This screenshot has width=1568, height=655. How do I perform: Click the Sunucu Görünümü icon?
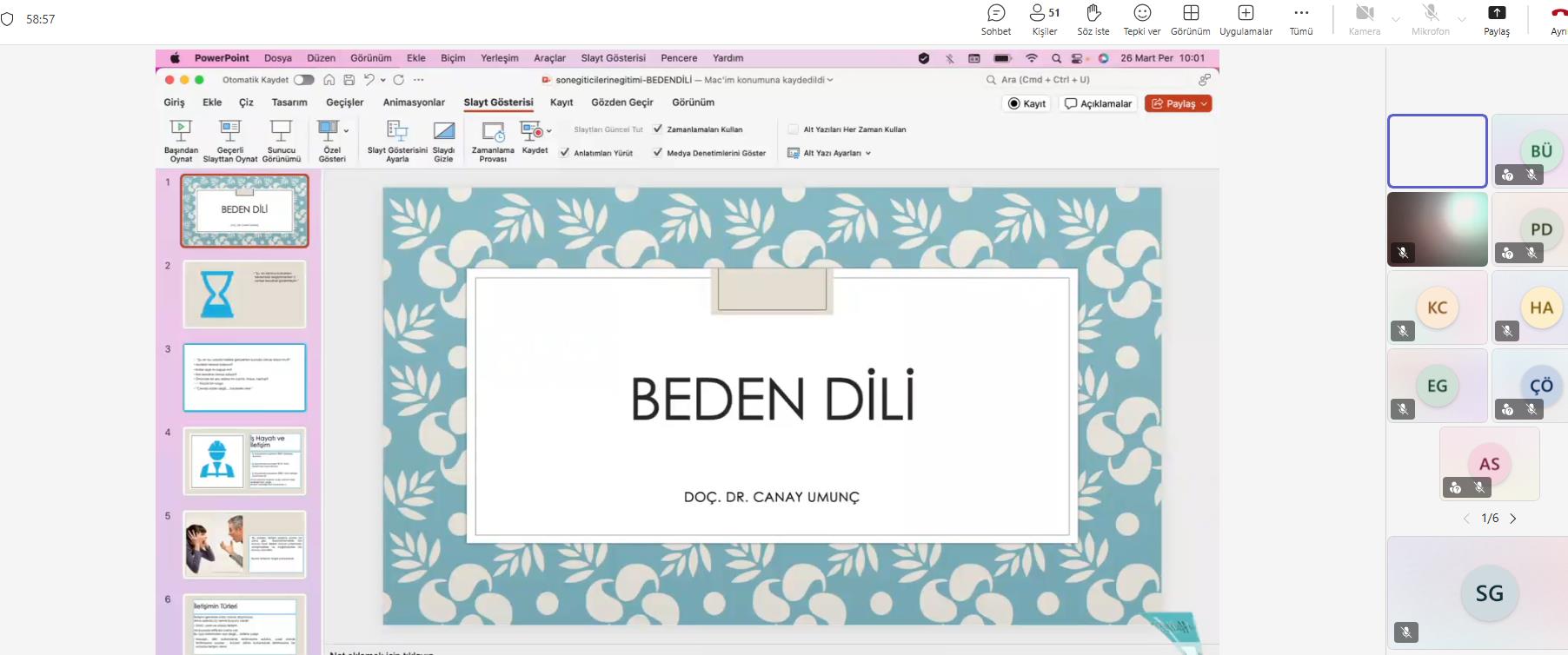coord(281,132)
